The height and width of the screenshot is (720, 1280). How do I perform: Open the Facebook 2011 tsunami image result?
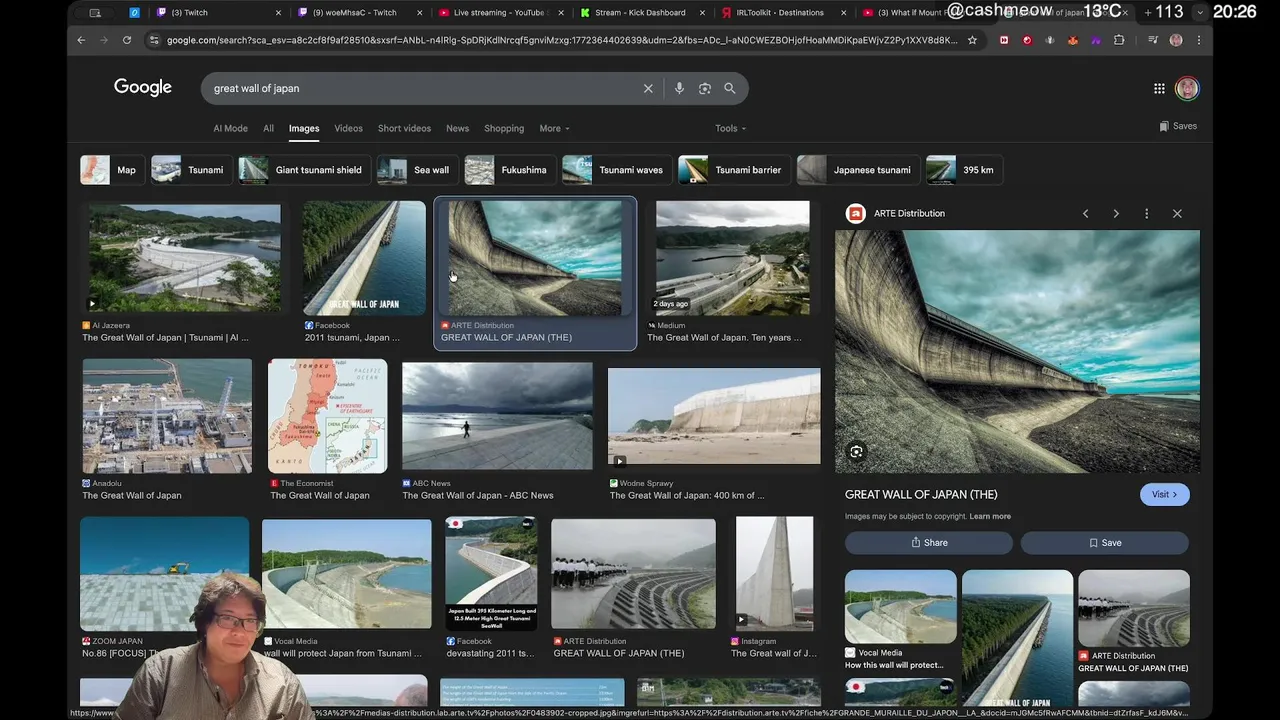pyautogui.click(x=364, y=257)
